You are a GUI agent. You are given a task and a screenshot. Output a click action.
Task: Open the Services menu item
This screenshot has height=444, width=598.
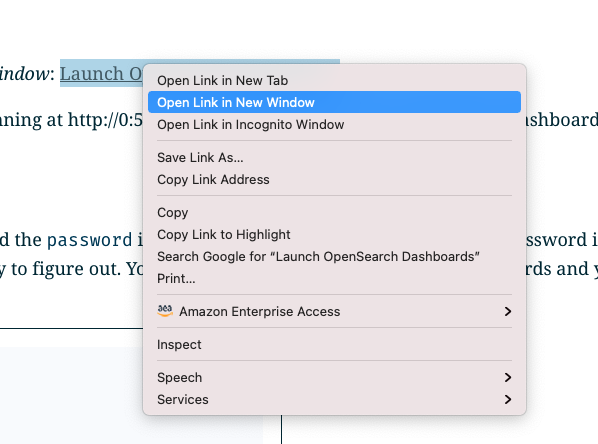[334, 400]
